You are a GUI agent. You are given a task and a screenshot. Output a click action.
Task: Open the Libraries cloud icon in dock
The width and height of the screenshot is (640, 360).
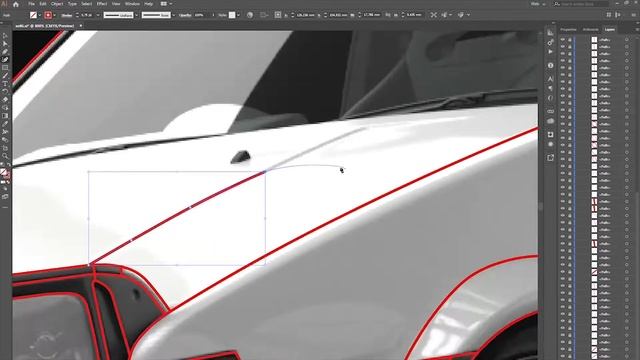(x=550, y=121)
